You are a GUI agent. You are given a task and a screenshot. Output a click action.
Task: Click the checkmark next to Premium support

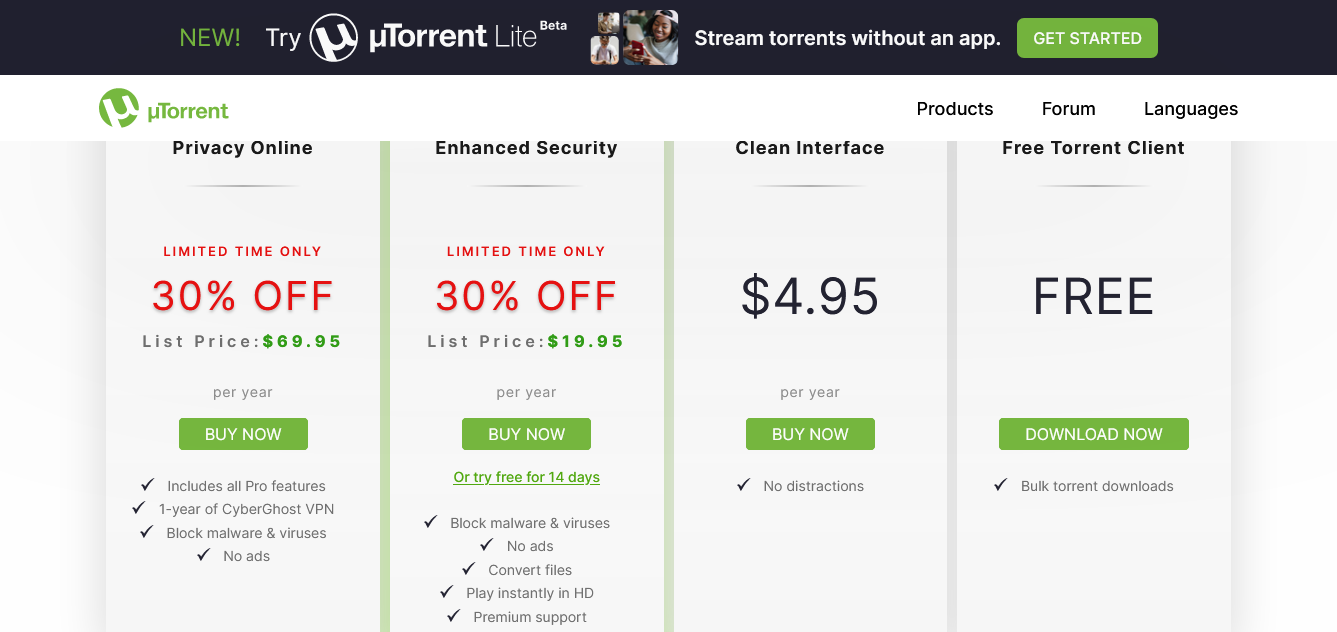point(453,616)
